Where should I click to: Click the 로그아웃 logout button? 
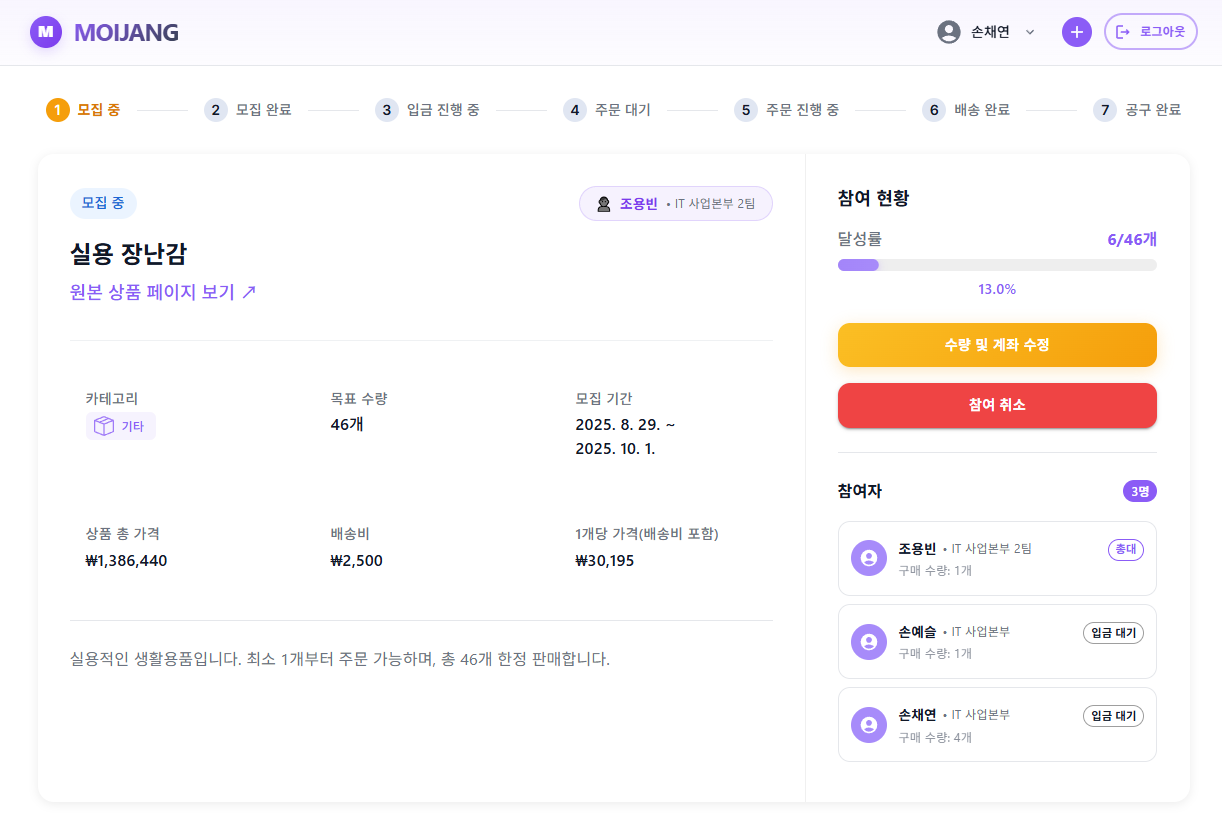tap(1151, 32)
